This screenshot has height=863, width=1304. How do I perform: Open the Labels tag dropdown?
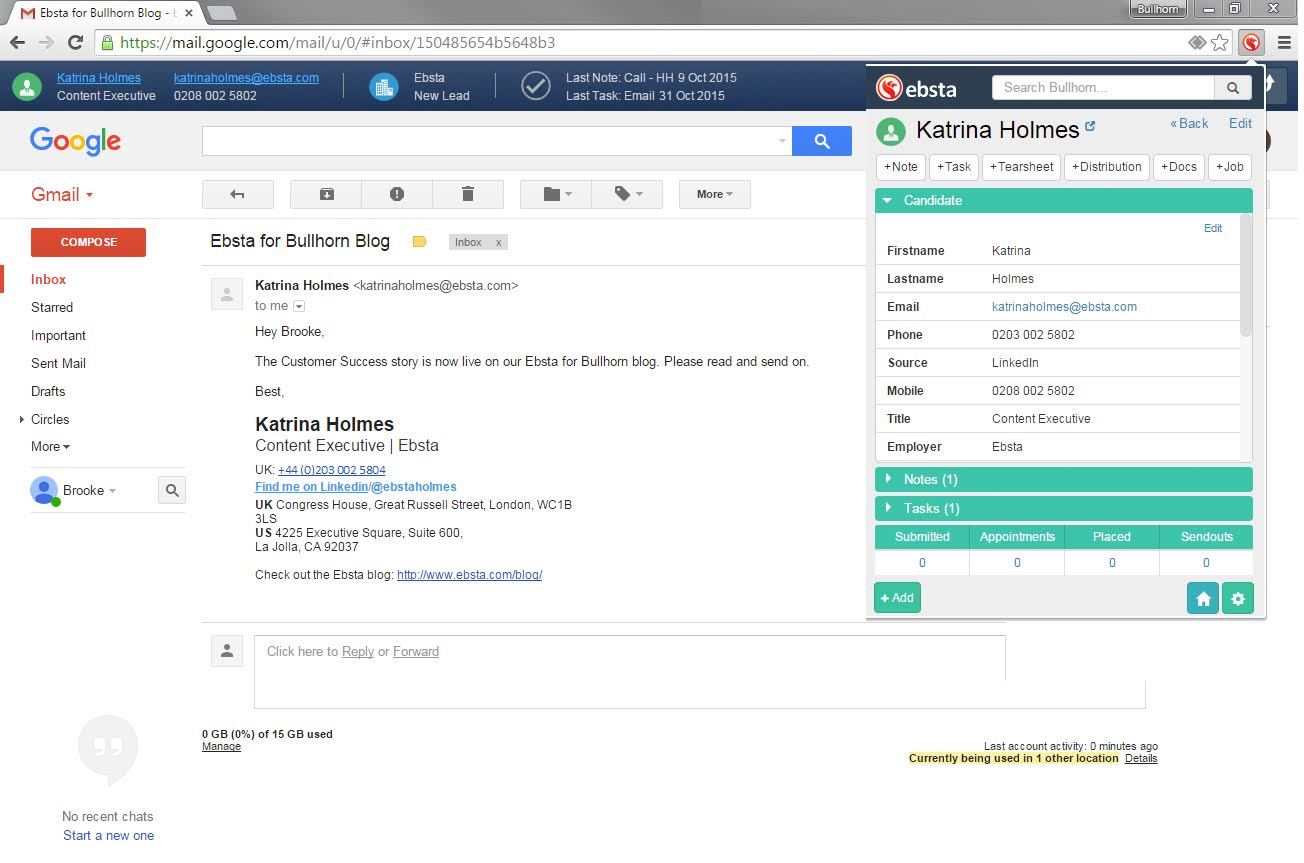tap(627, 194)
